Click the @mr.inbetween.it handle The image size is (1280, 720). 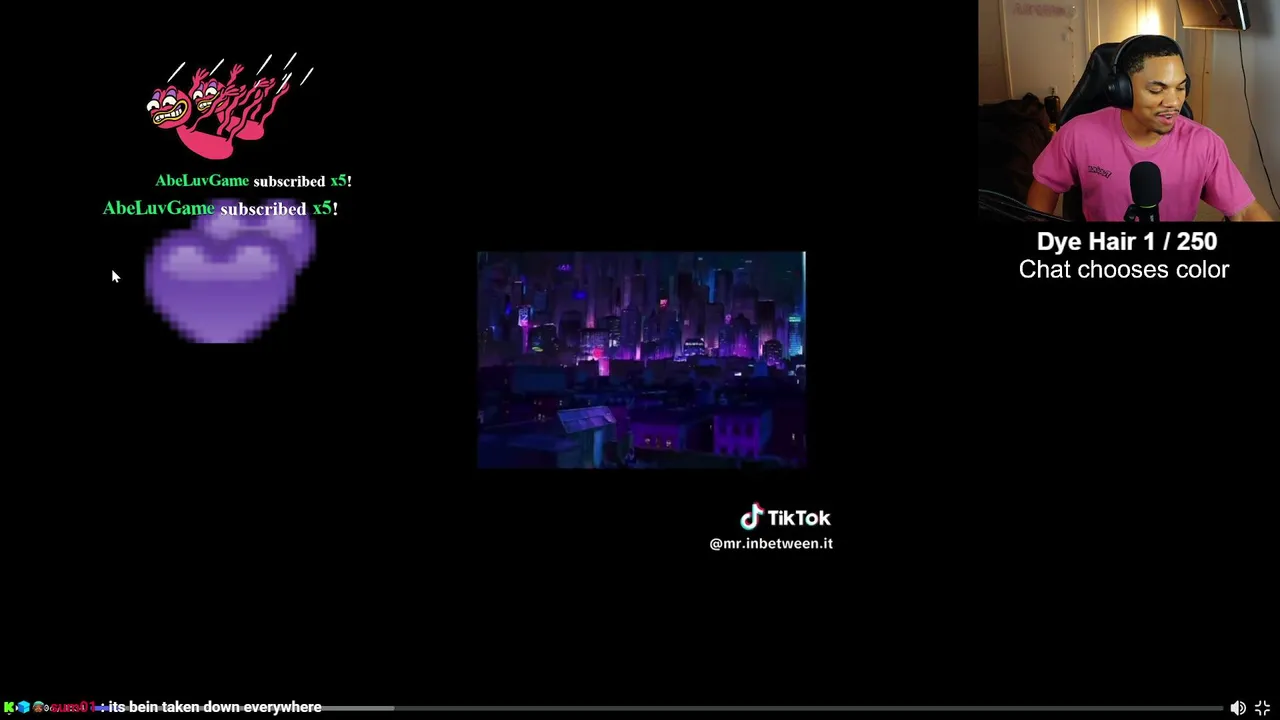(x=771, y=543)
